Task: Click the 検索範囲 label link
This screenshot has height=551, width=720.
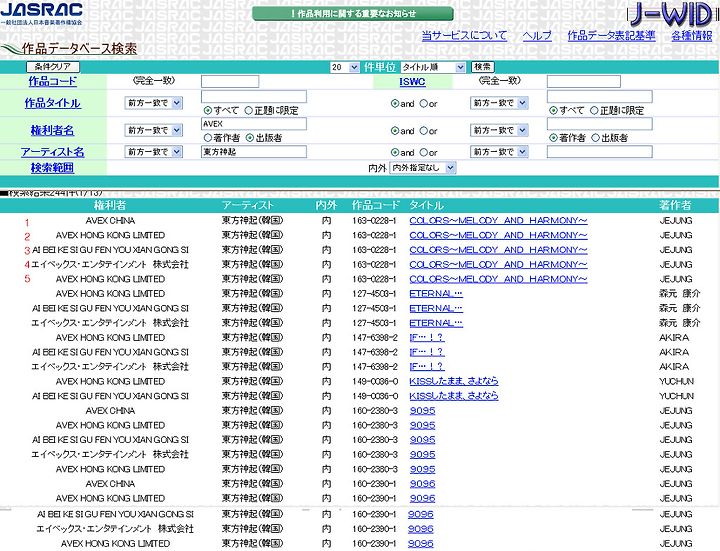Action: pyautogui.click(x=52, y=168)
